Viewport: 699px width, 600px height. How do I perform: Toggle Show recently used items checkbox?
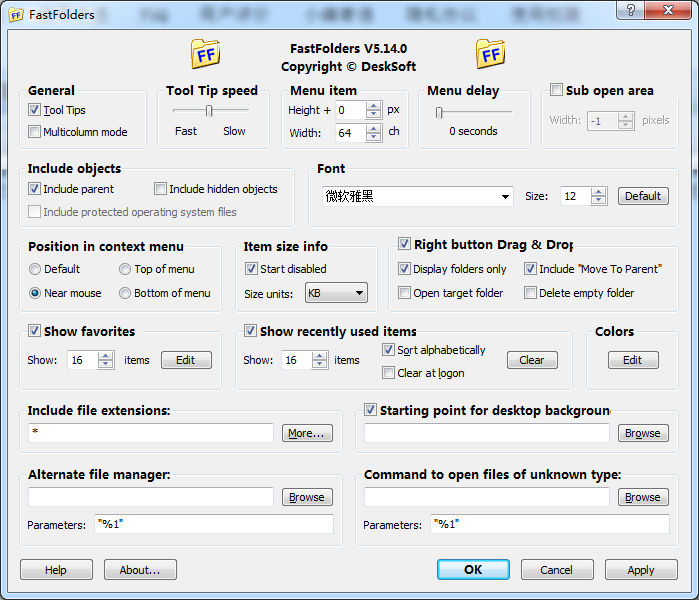pos(250,331)
